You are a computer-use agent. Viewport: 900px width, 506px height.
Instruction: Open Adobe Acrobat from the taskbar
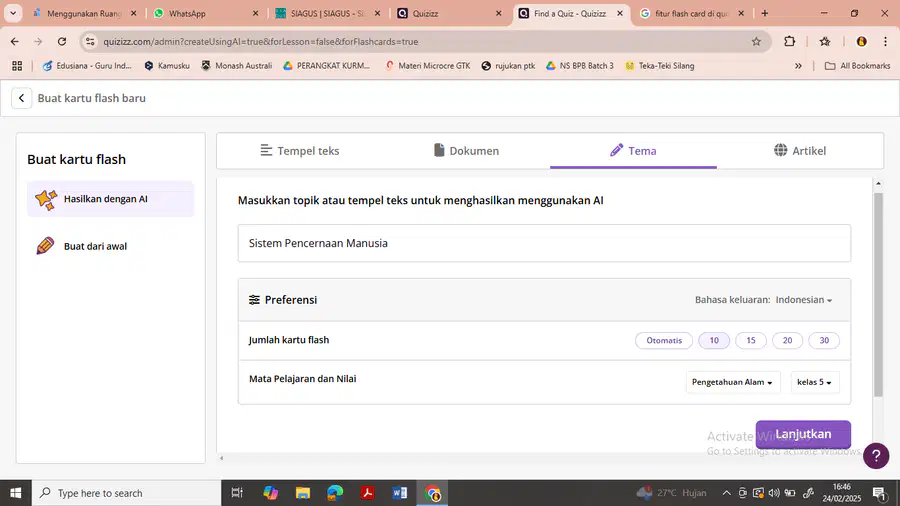click(x=367, y=493)
